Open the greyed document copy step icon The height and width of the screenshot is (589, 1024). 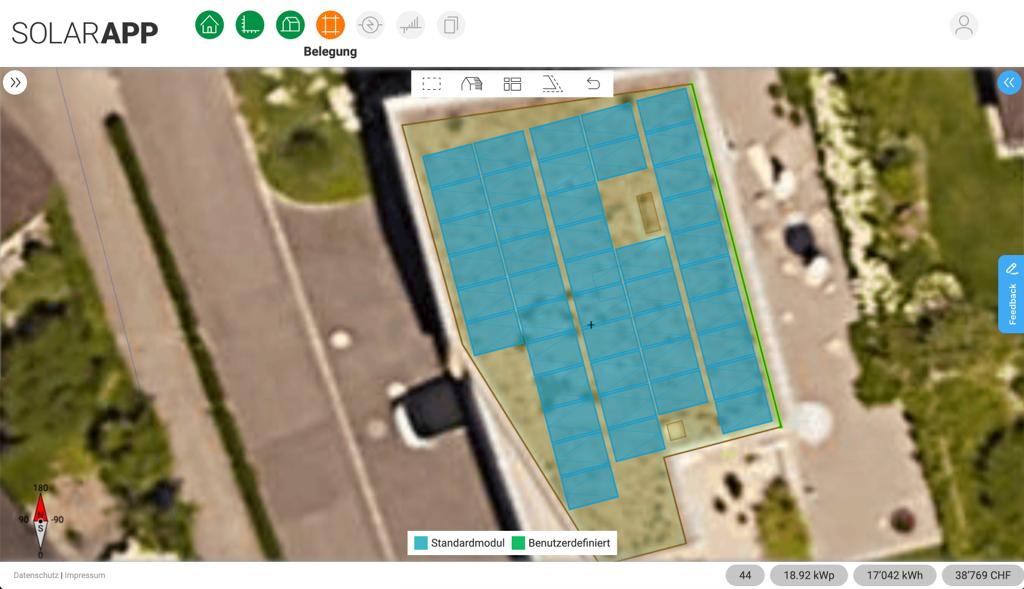[451, 25]
